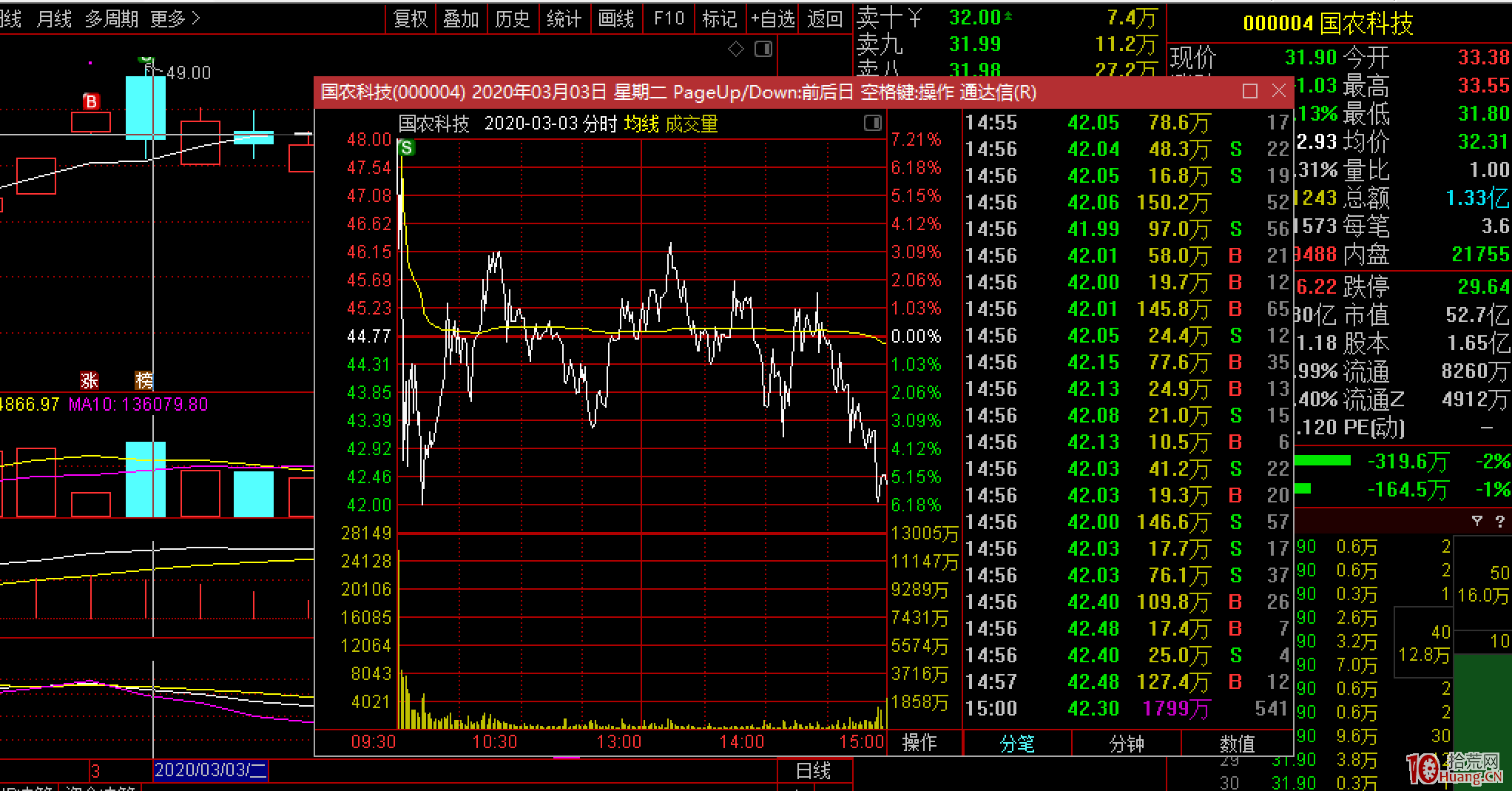Click the 1799万 closing volume in magenta
Screen dimensions: 1512x791
point(1176,709)
